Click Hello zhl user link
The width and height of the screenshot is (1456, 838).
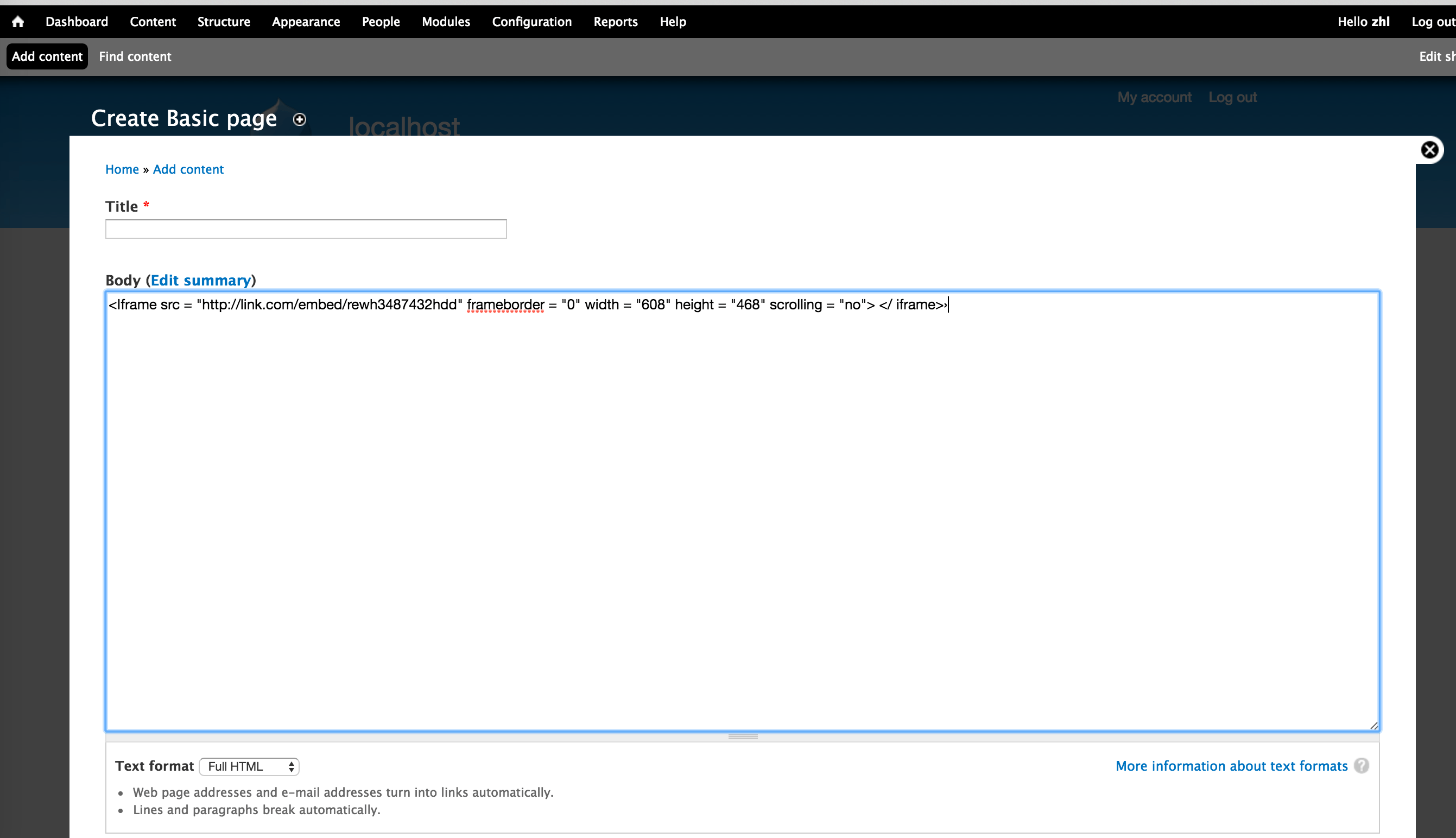coord(1363,22)
